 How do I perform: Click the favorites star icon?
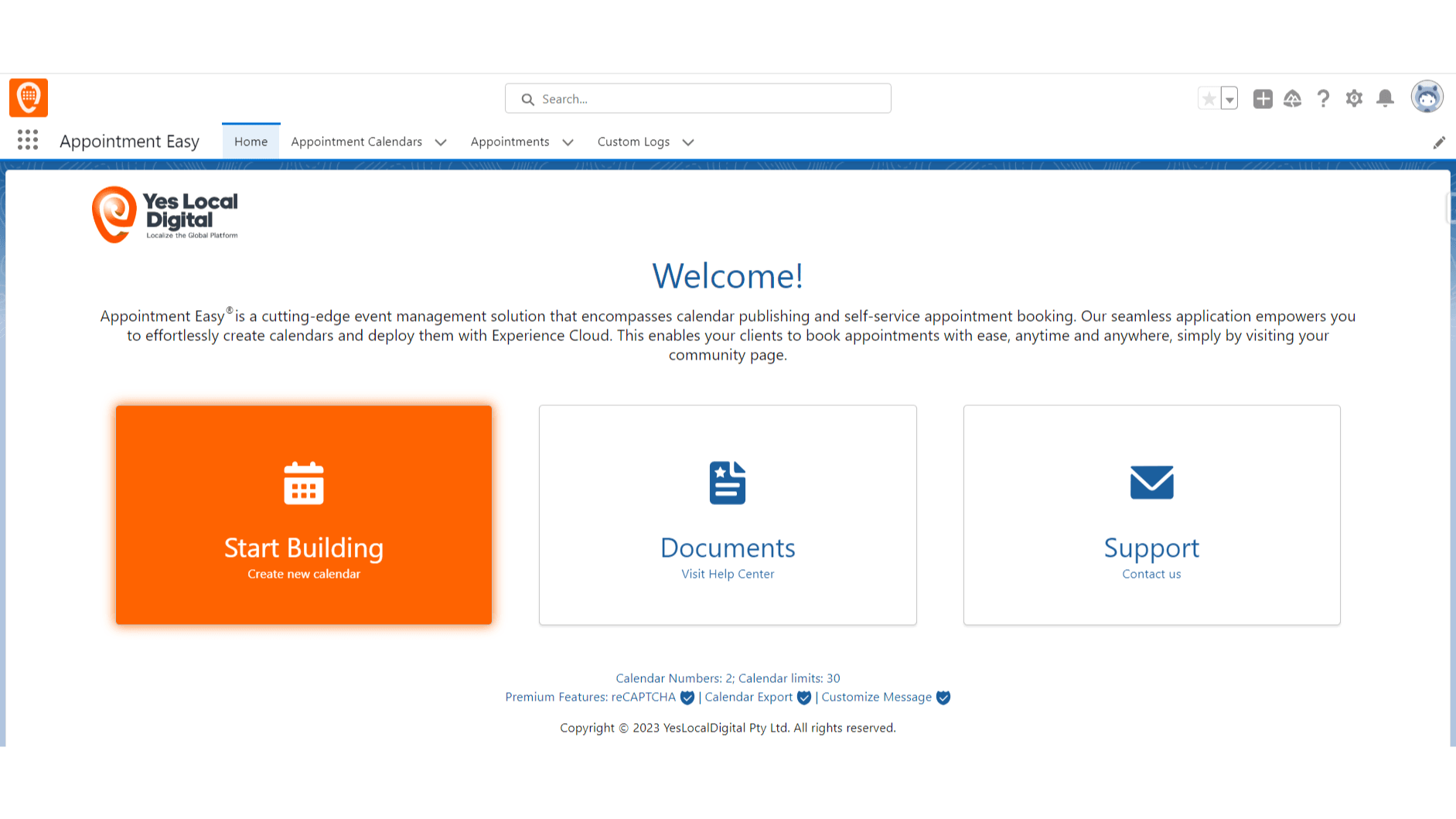click(1209, 98)
